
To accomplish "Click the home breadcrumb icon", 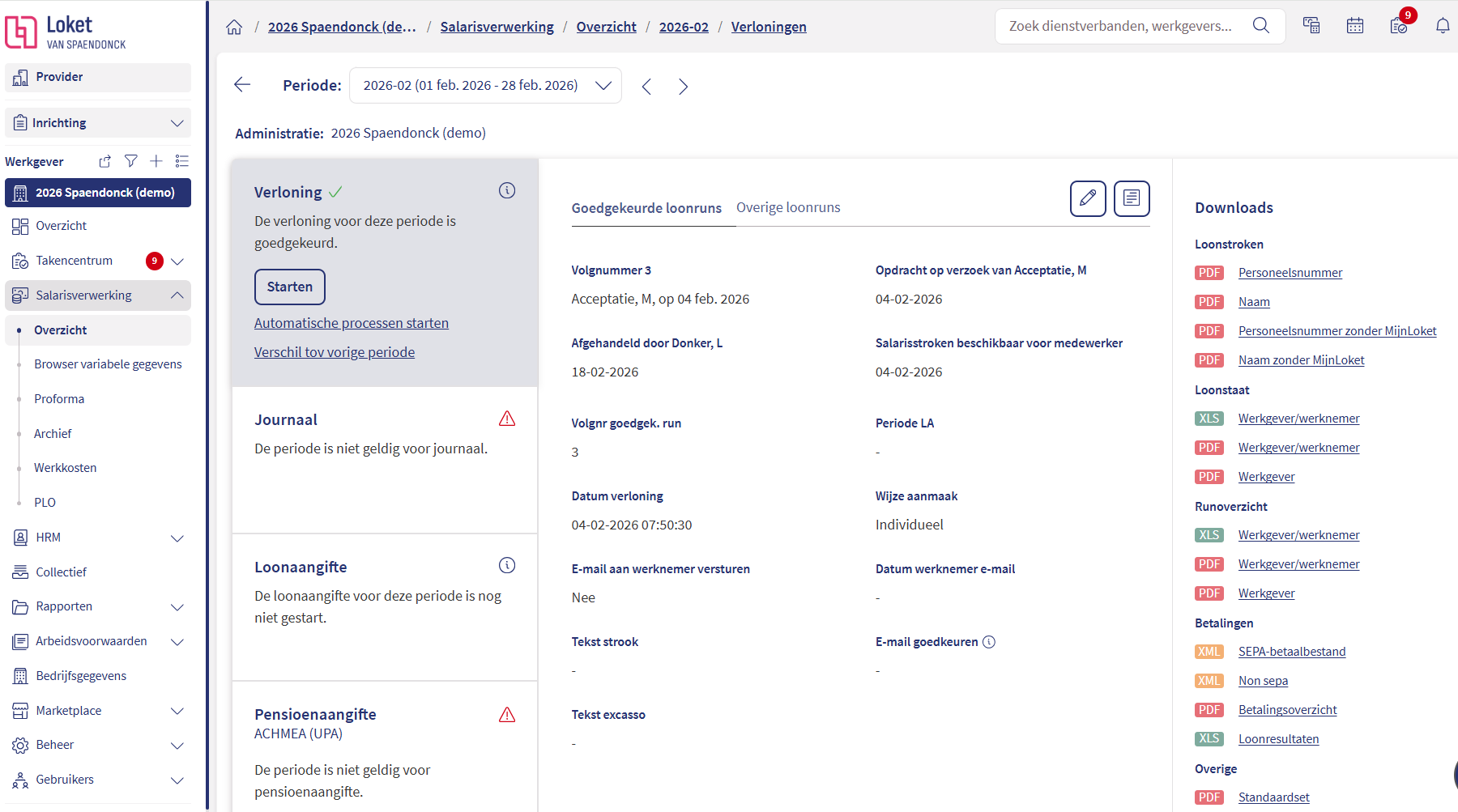I will click(234, 28).
